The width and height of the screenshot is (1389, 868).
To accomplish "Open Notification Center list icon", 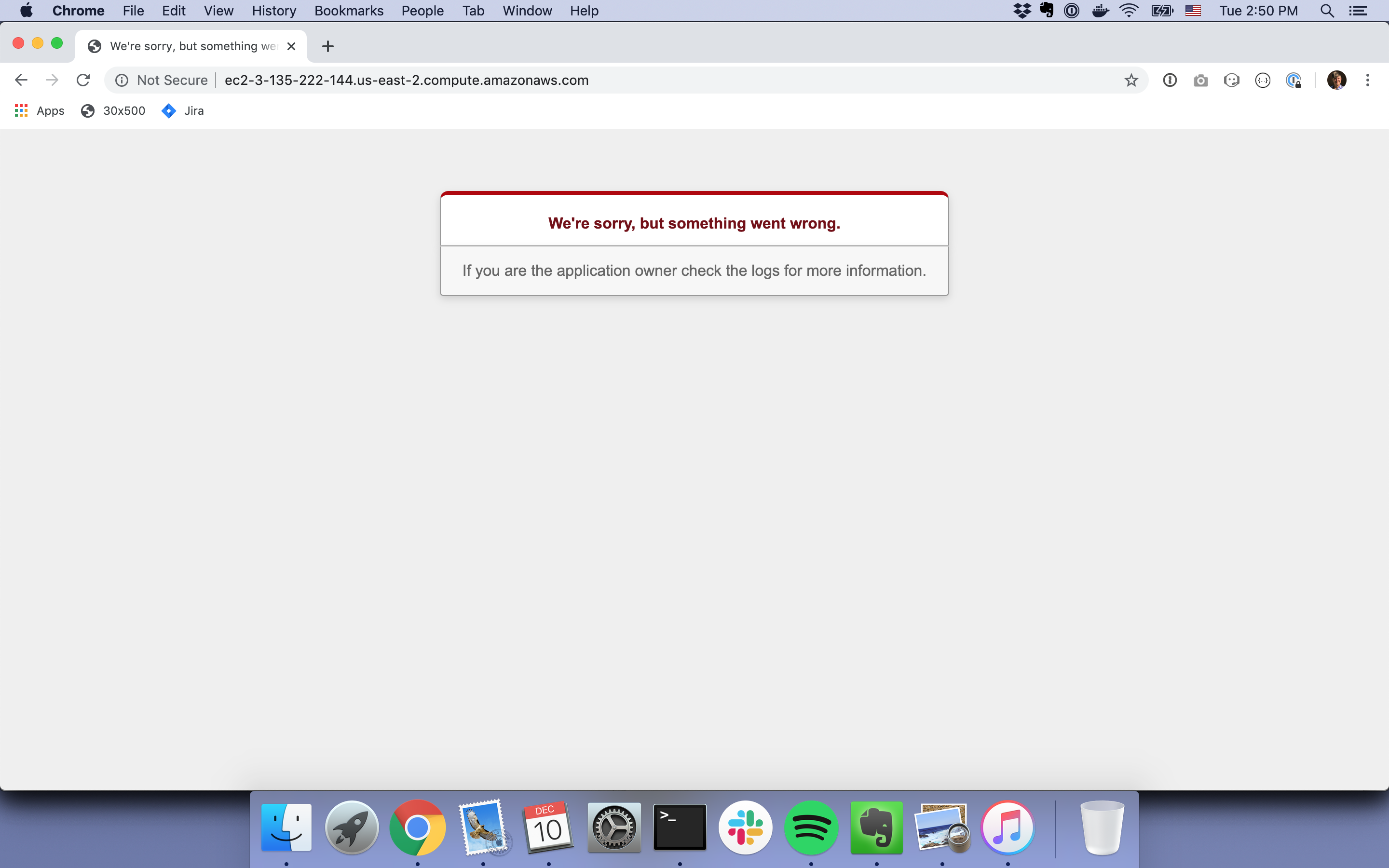I will click(1358, 11).
